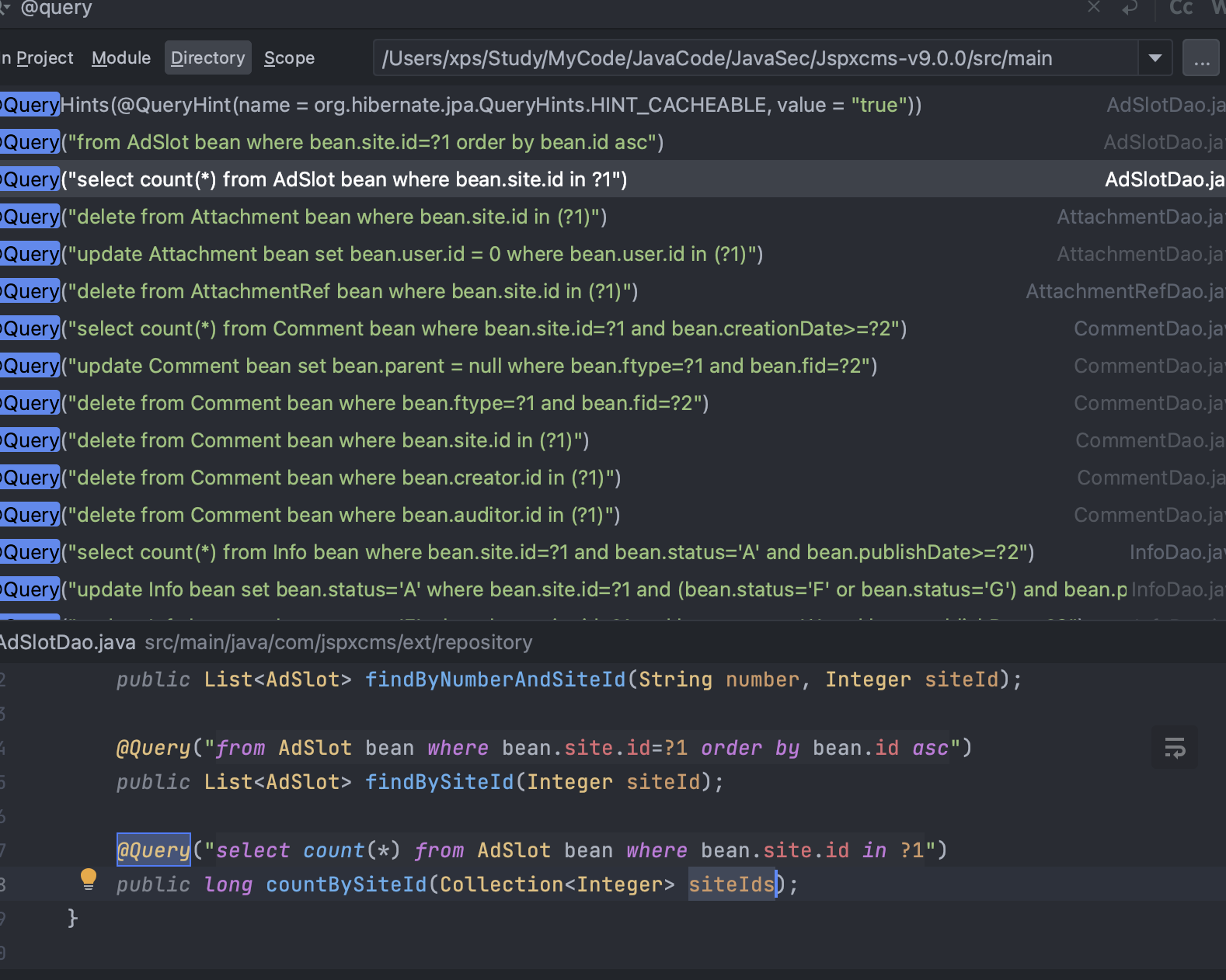Open the browse directory '...' button
Image resolution: width=1226 pixels, height=980 pixels.
click(1201, 58)
